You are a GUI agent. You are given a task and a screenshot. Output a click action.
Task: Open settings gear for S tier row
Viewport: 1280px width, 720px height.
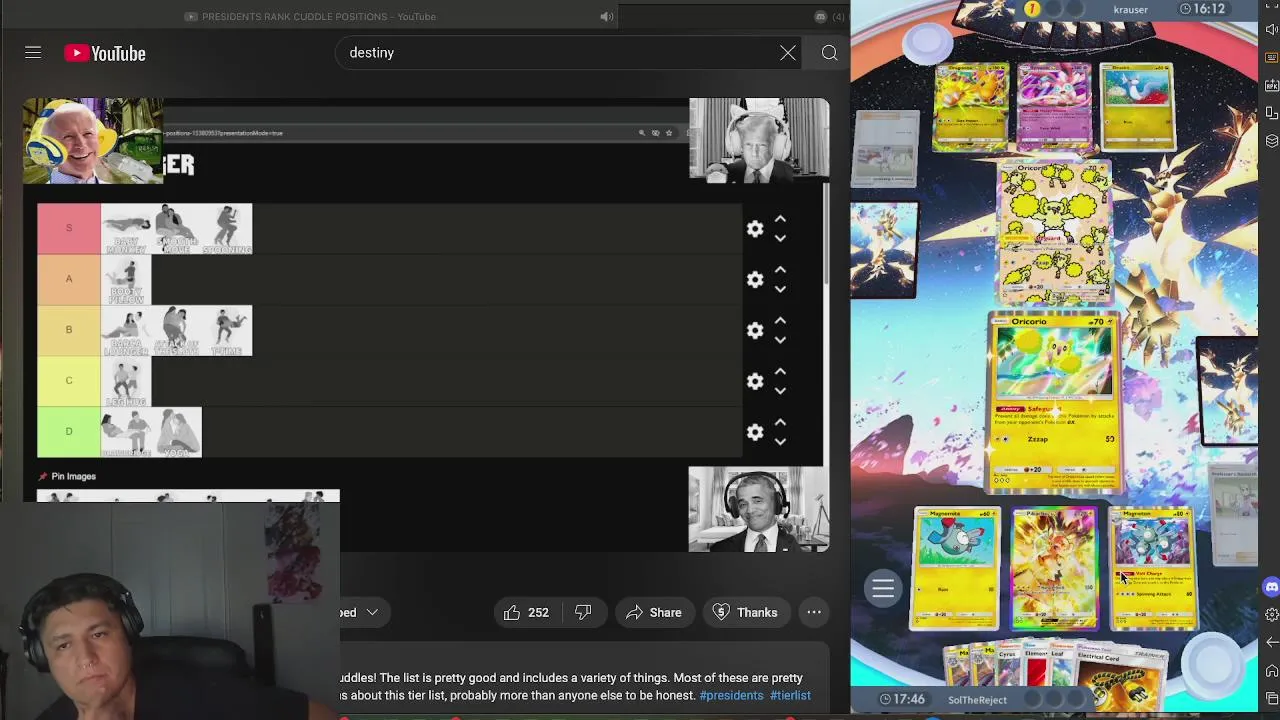click(755, 229)
